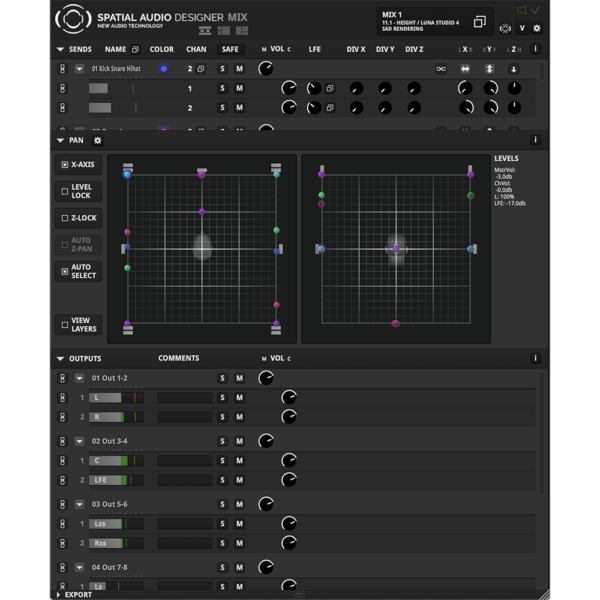Expand the EXPORT section
Viewport: 600px width, 600px height.
pos(59,595)
